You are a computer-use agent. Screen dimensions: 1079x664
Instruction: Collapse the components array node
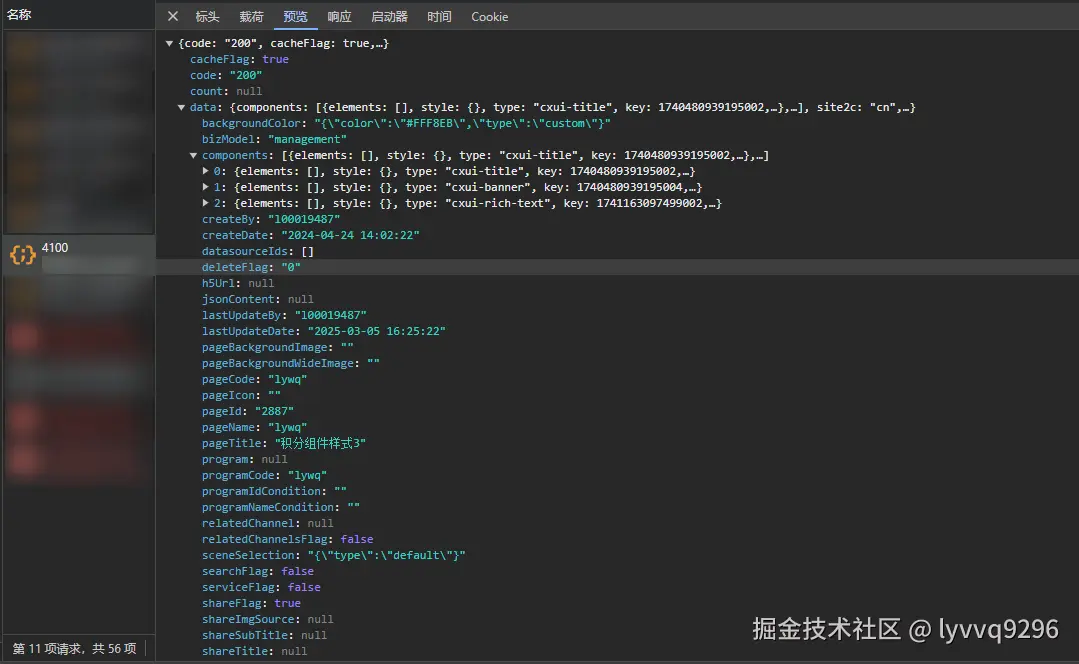193,156
